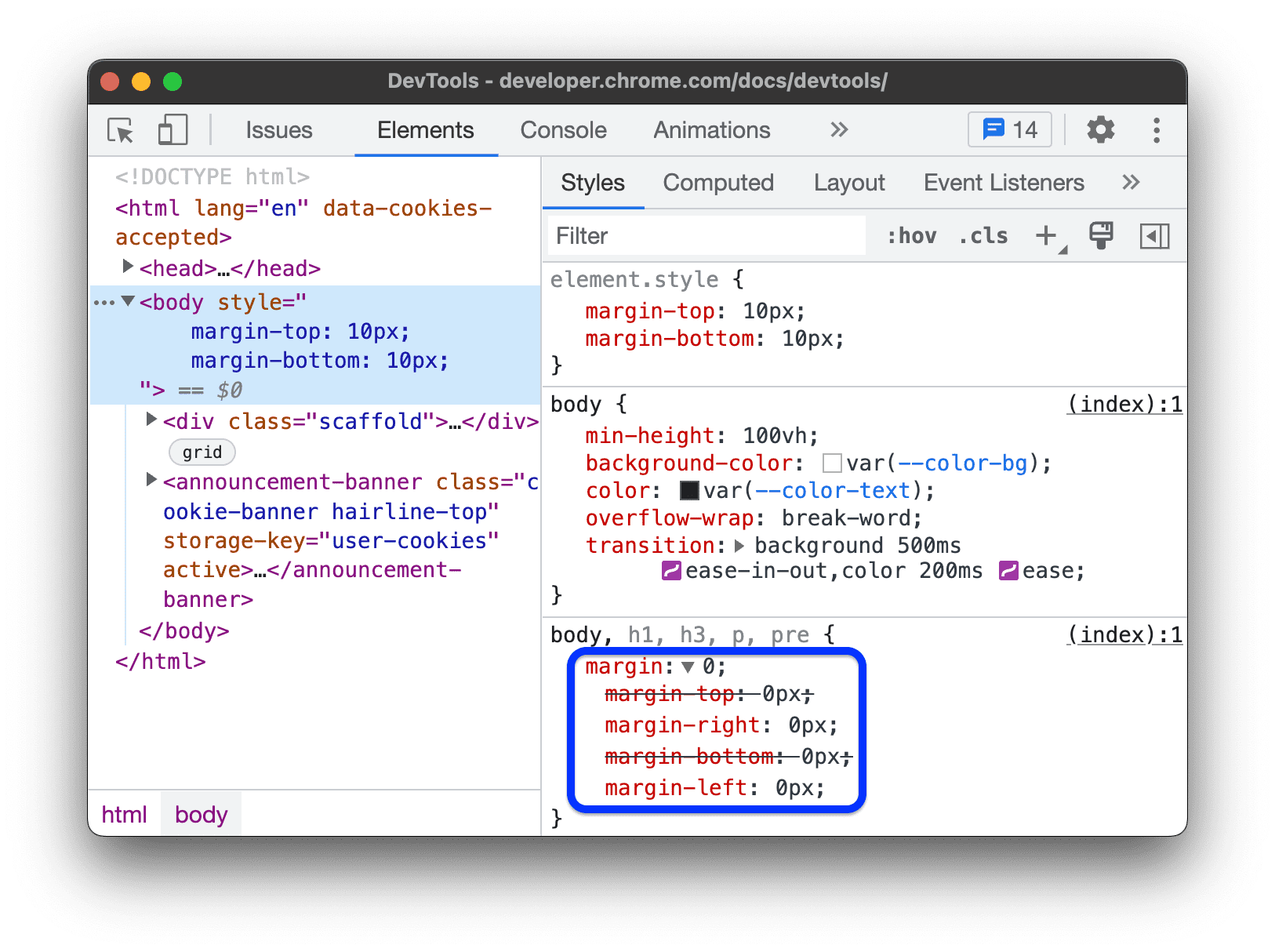The height and width of the screenshot is (952, 1275).
Task: Open the (index):1 stylesheet link
Action: (x=1124, y=404)
